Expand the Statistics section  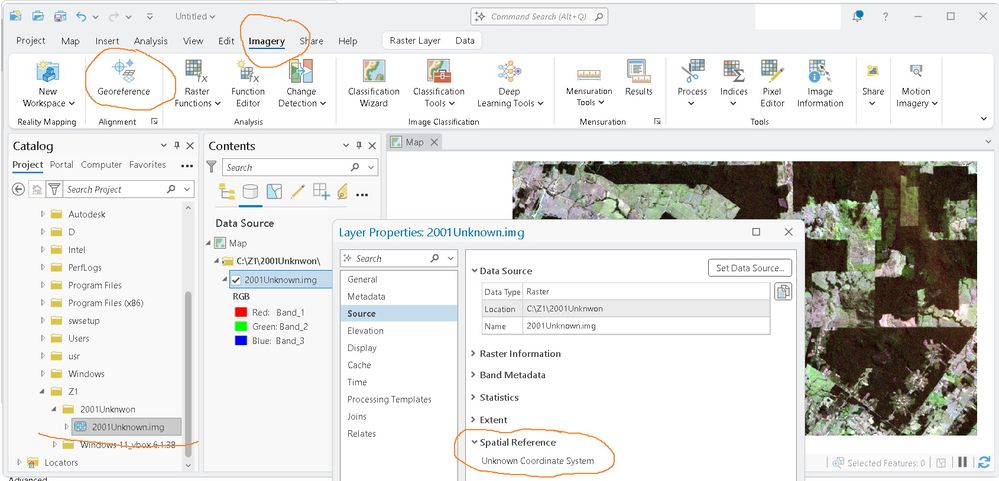473,397
